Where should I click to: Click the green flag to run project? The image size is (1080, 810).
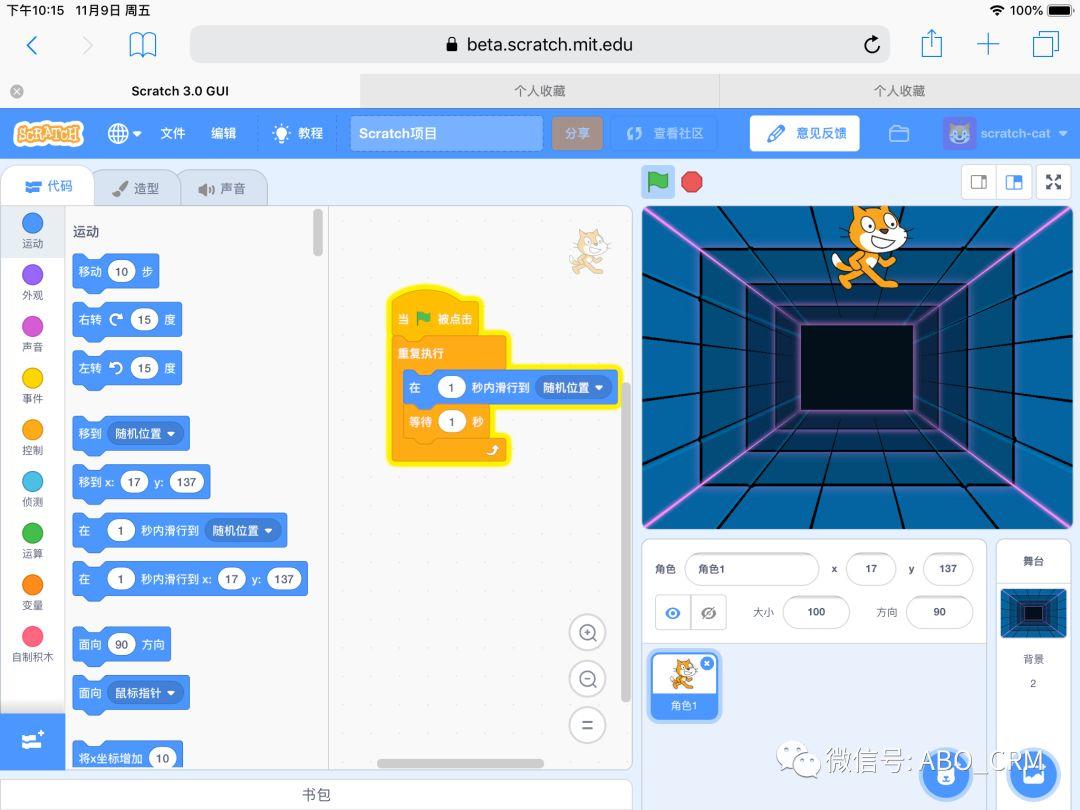(658, 182)
